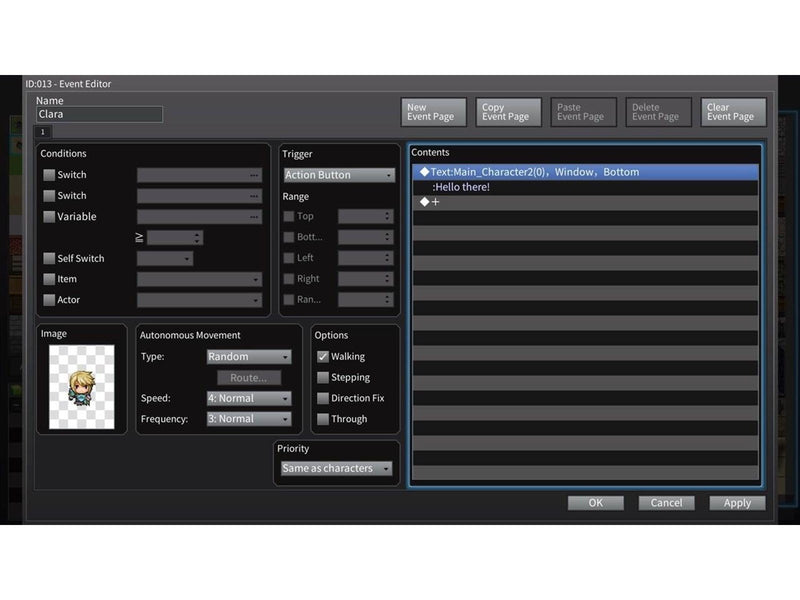Toggle the Left range checkbox

click(x=289, y=258)
